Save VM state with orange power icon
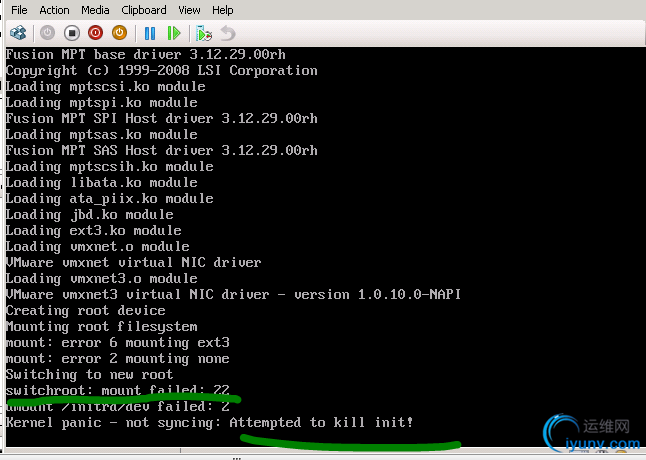Image resolution: width=646 pixels, height=460 pixels. click(x=119, y=33)
